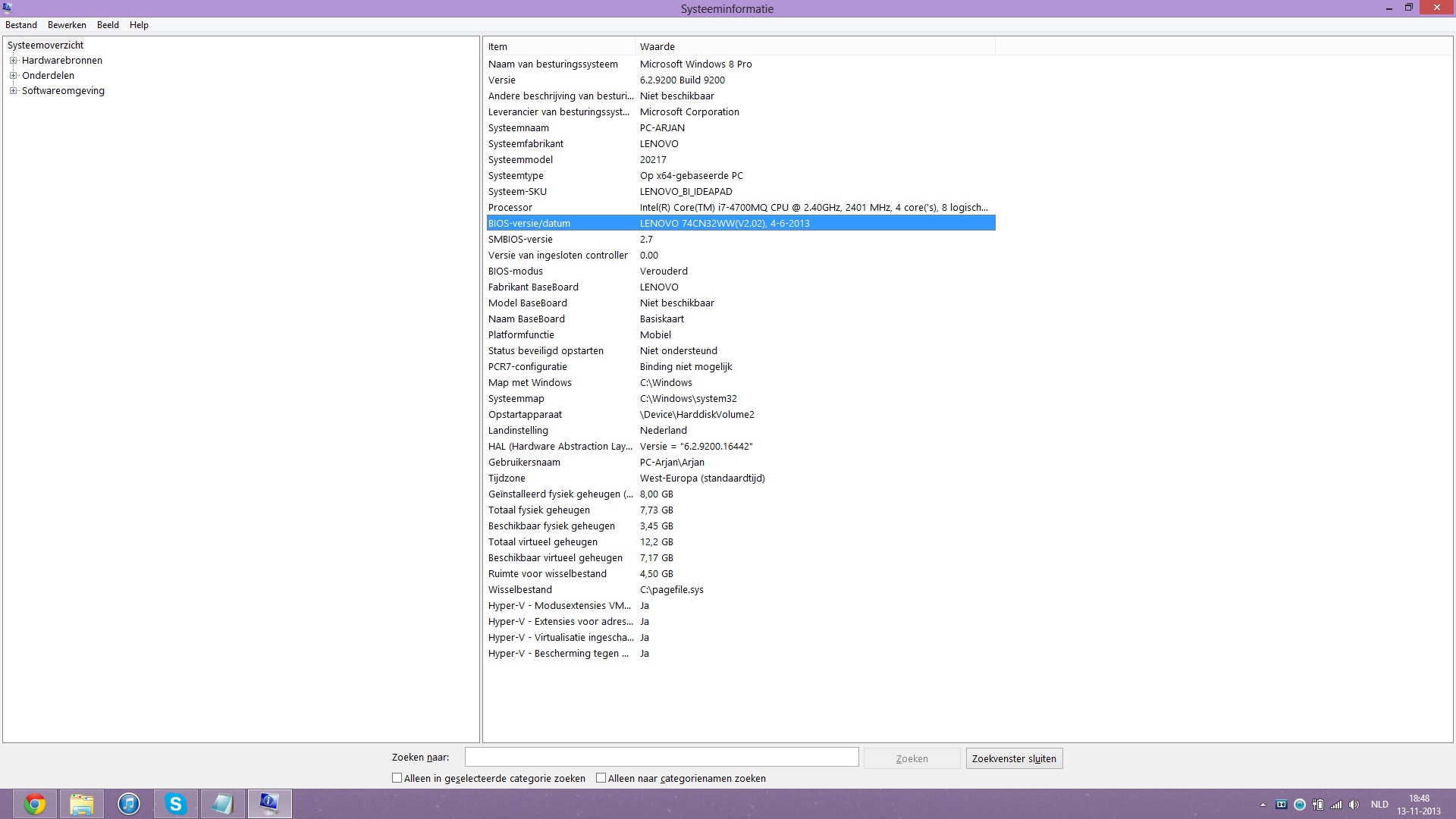1456x819 pixels.
Task: Expand the Softwareomgeving tree node
Action: pos(13,91)
